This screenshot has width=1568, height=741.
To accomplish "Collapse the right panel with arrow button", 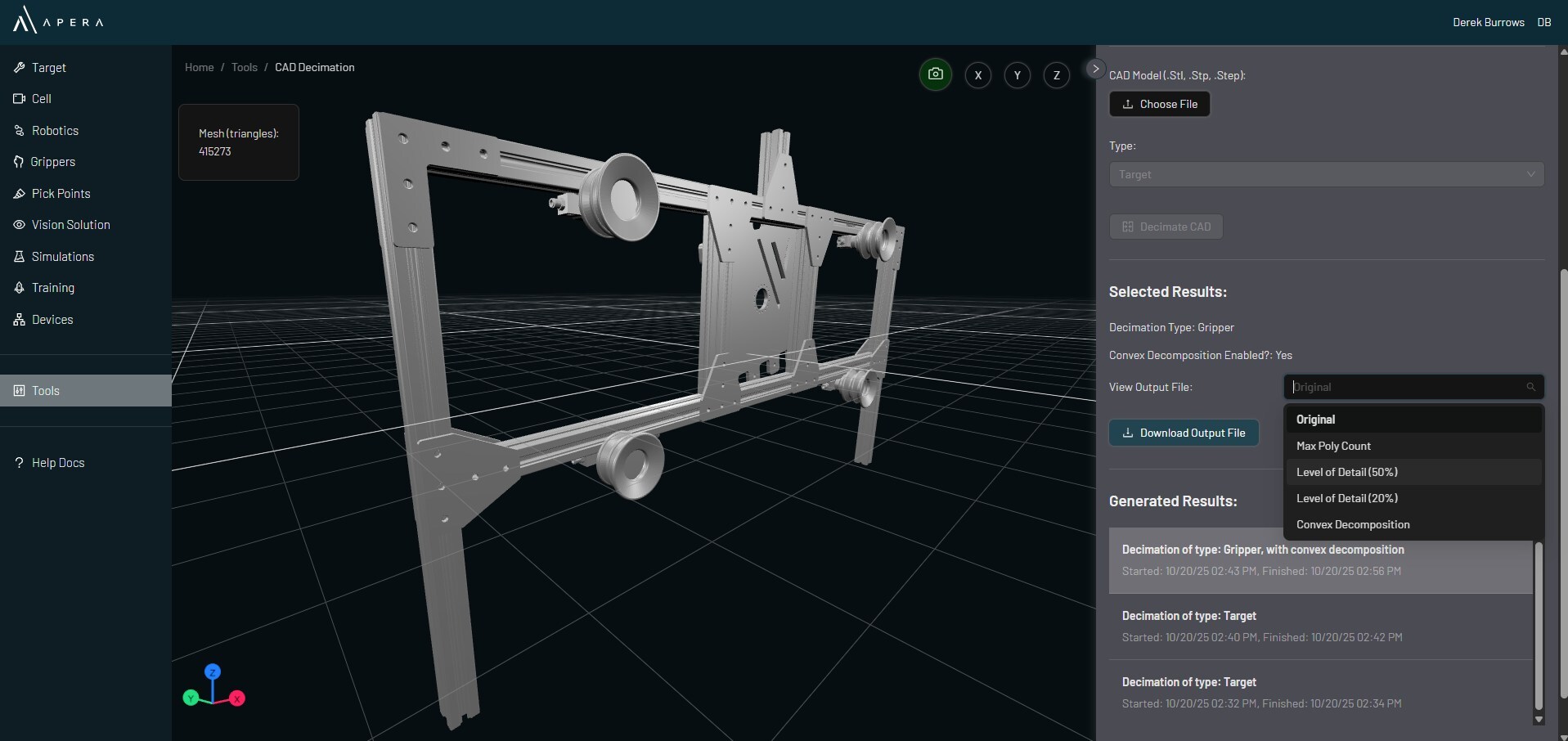I will (1096, 69).
